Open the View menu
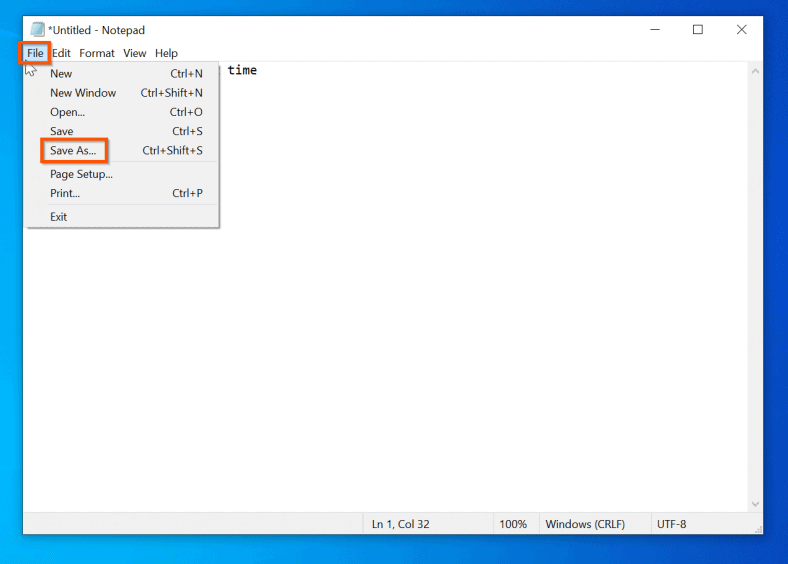This screenshot has width=788, height=564. pos(134,53)
